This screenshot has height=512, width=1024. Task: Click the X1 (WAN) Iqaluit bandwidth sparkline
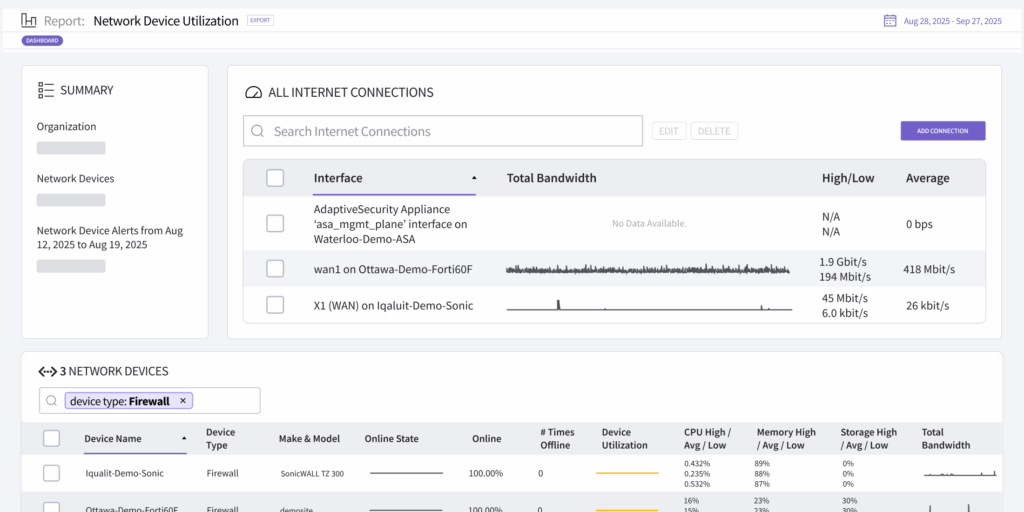(649, 305)
